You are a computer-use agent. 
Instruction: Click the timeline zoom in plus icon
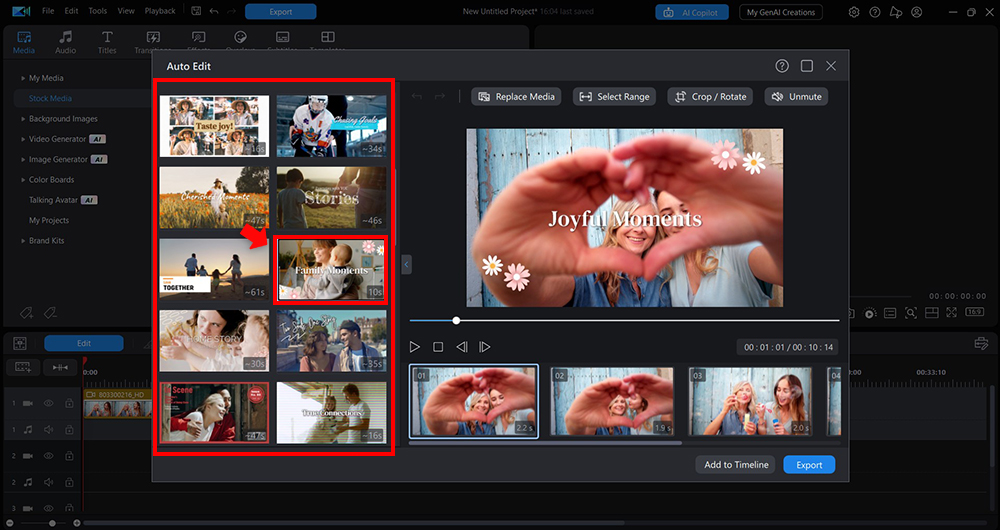[77, 523]
